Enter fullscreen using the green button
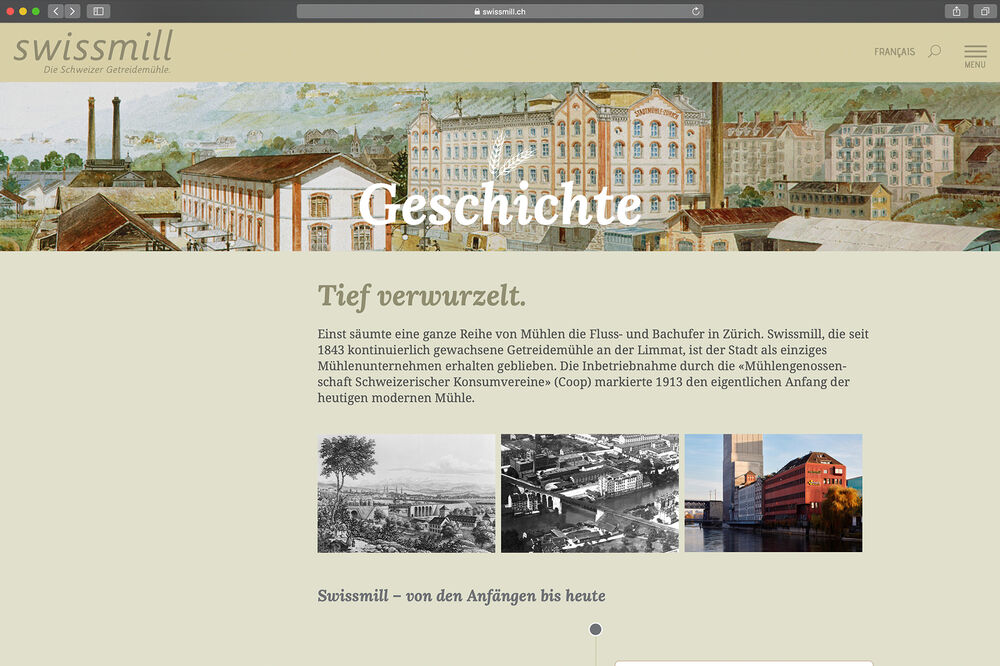Viewport: 1000px width, 666px height. (x=36, y=11)
